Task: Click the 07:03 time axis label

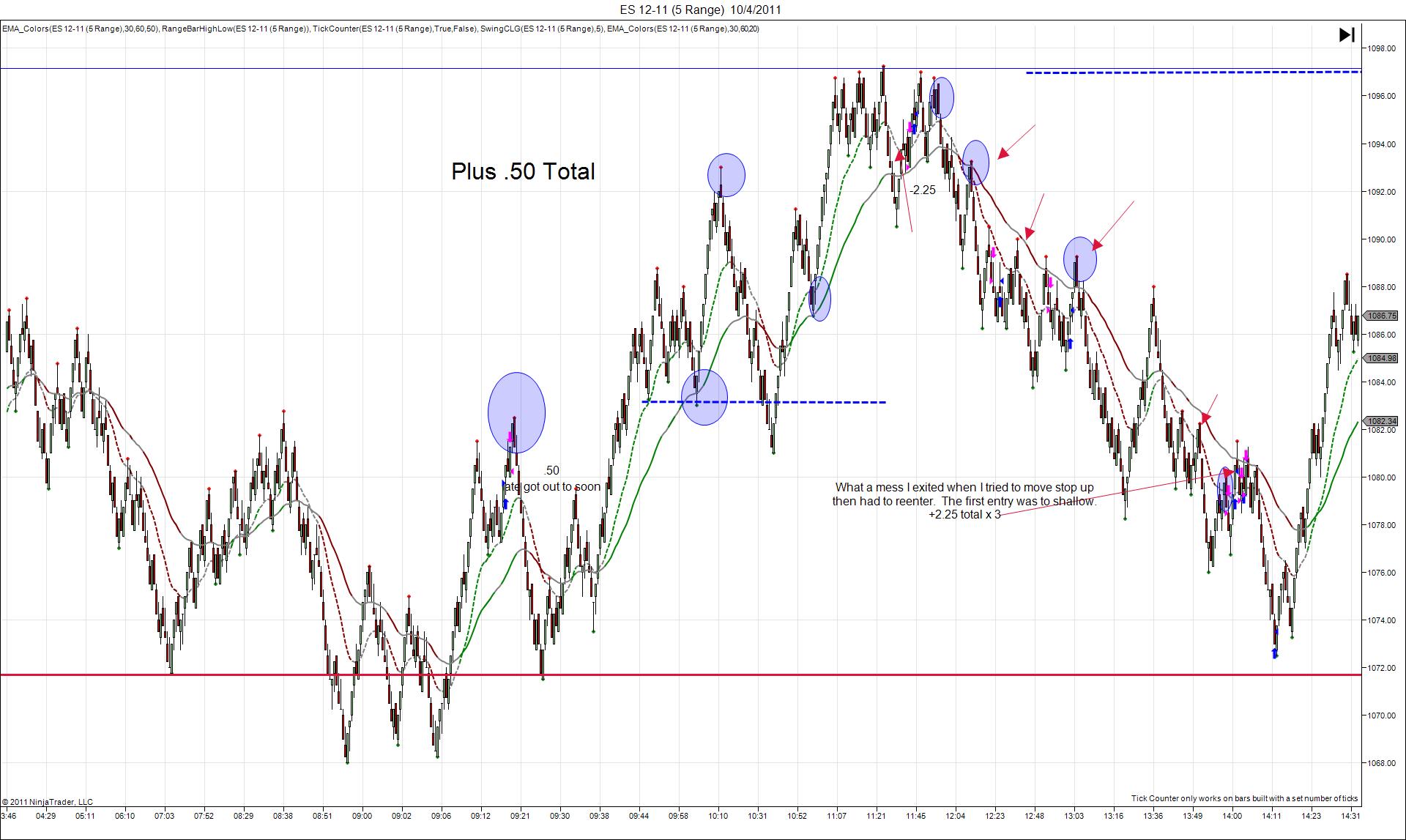Action: tap(164, 816)
